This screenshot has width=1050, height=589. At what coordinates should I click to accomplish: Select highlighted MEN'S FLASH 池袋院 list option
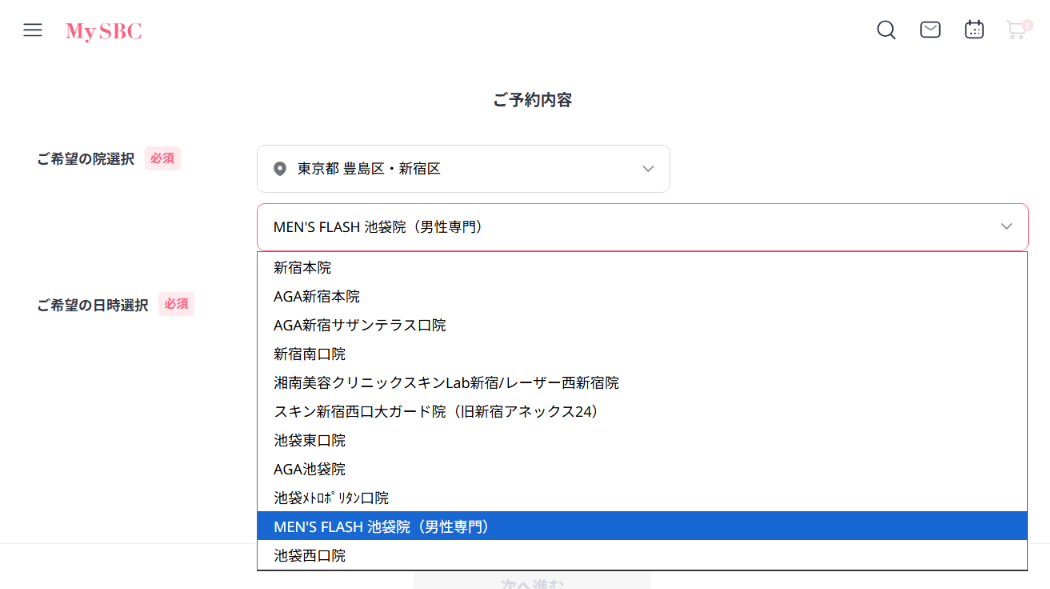(x=642, y=526)
